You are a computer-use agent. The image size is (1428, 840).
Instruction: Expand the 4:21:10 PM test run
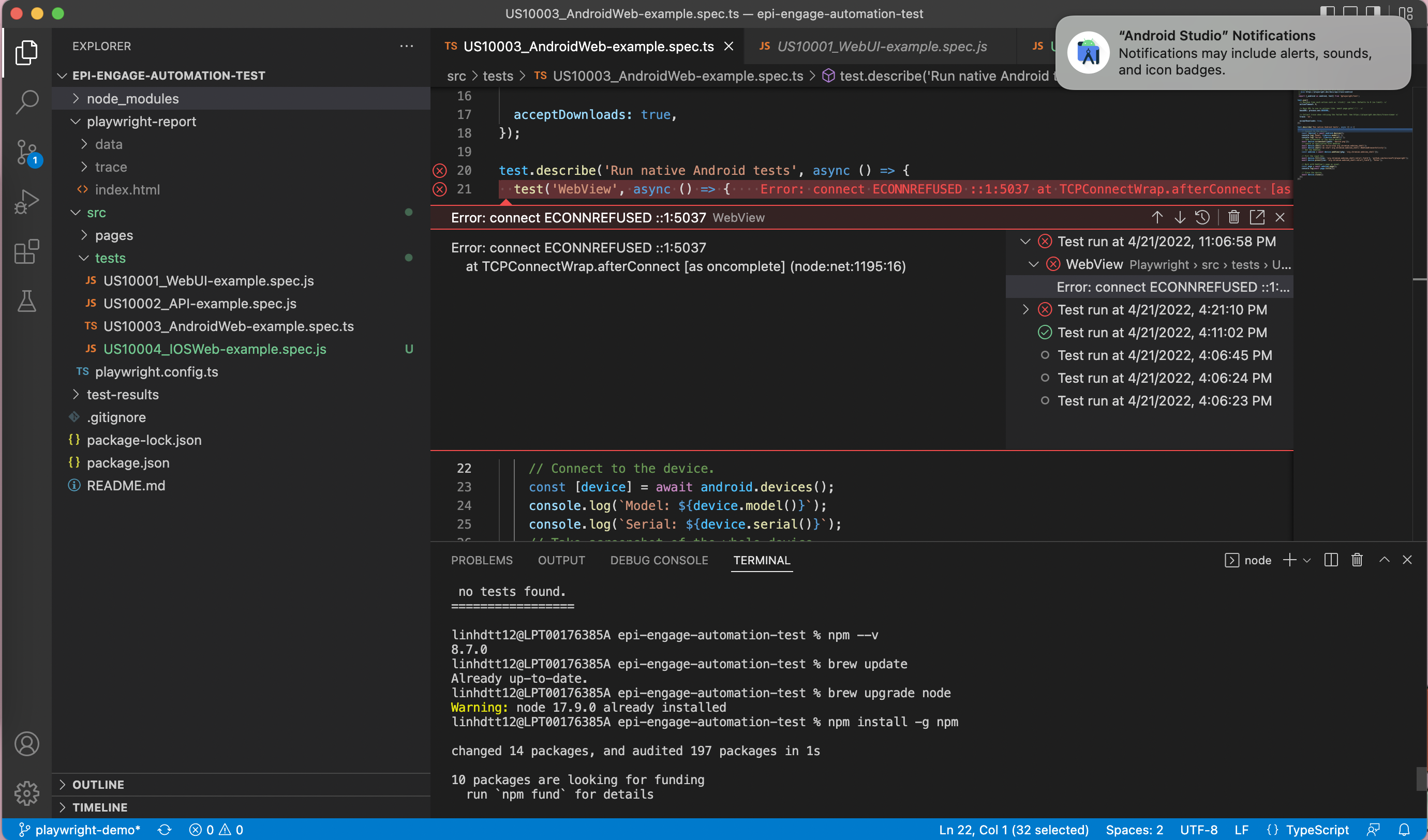1025,310
